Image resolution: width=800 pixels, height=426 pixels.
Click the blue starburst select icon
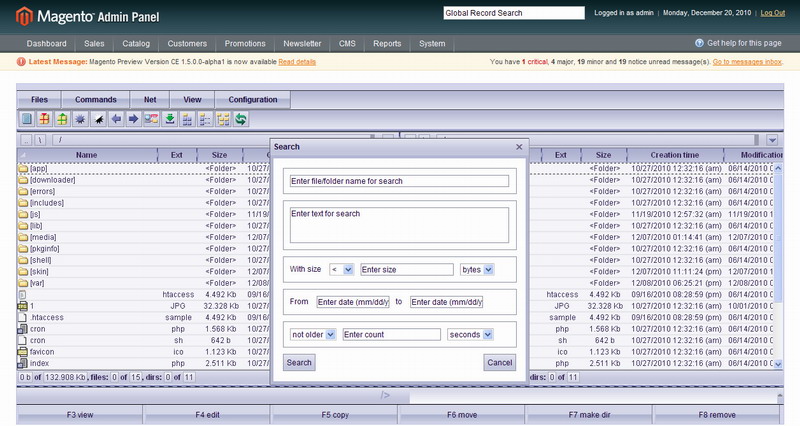tap(80, 119)
